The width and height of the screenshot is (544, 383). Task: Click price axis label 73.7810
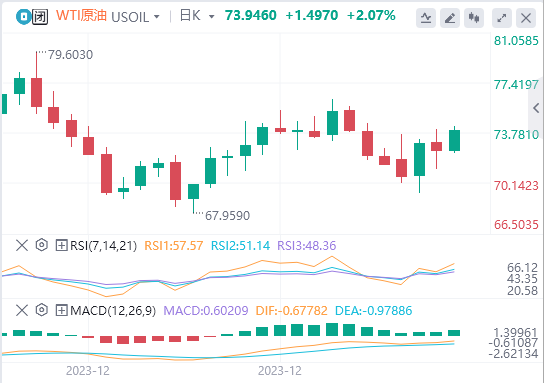pos(516,135)
